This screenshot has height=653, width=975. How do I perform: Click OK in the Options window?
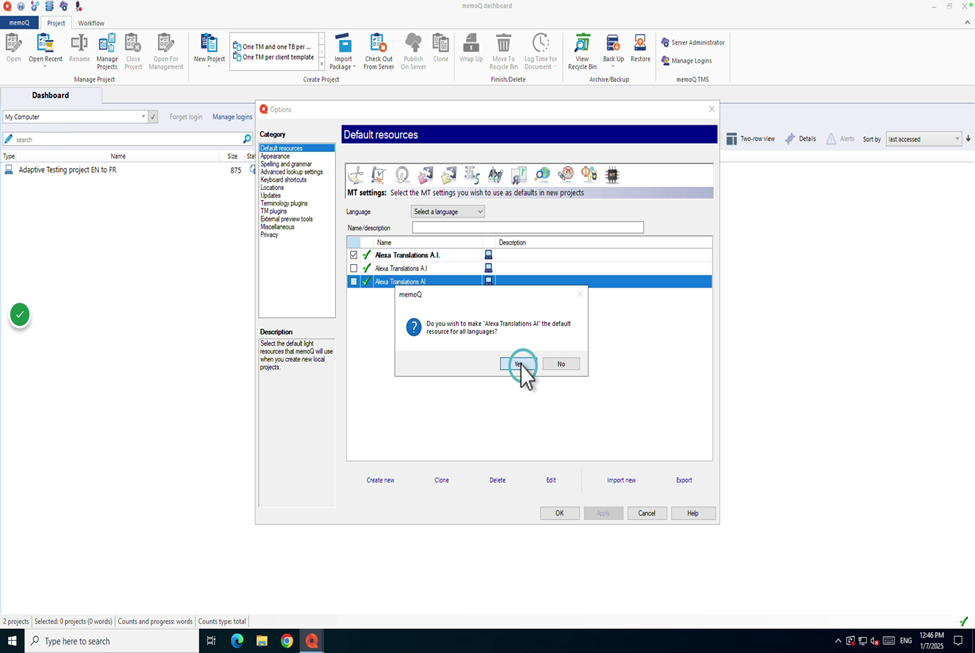[560, 513]
